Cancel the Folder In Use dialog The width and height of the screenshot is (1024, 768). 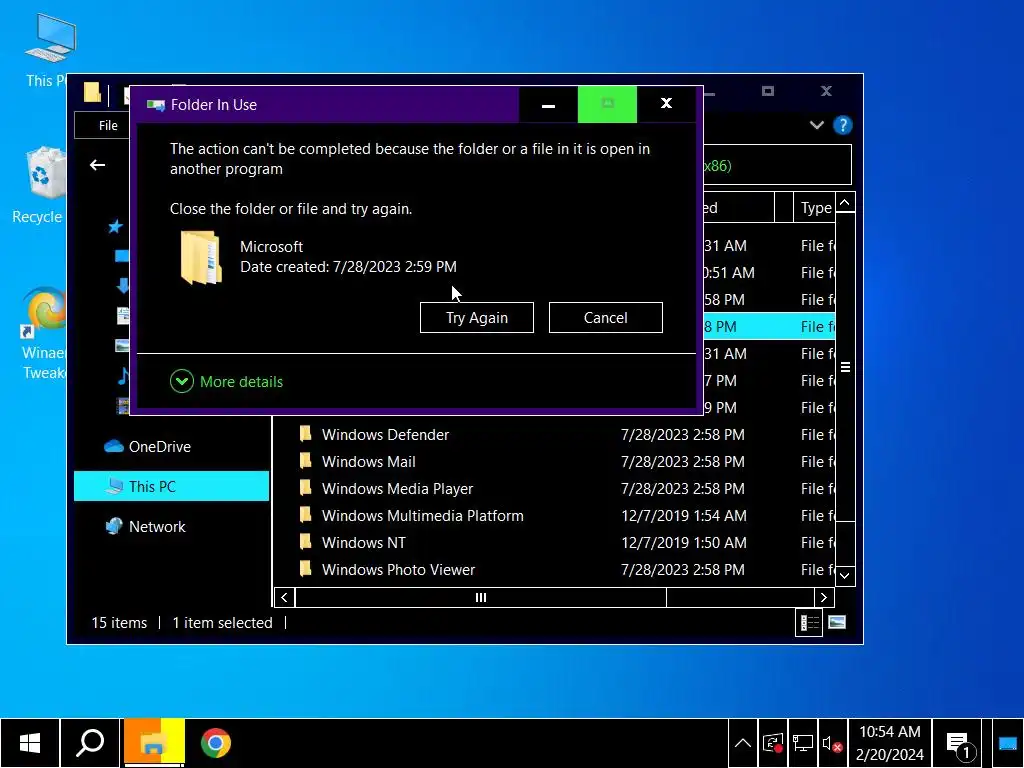coord(605,317)
